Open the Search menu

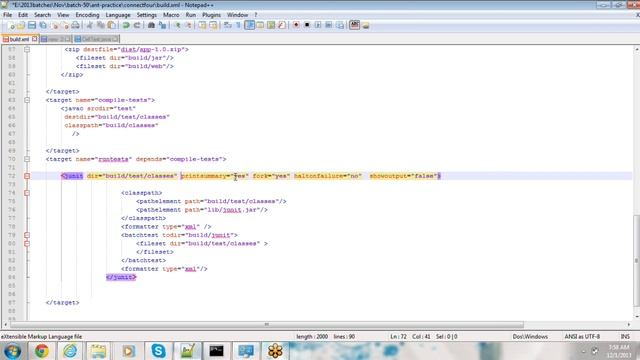click(42, 15)
